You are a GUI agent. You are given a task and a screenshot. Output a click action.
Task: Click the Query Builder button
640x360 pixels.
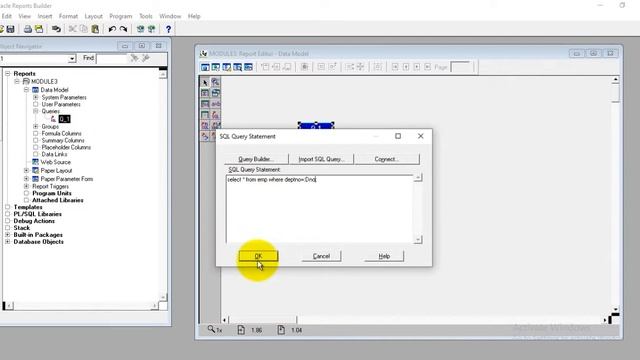[x=256, y=159]
